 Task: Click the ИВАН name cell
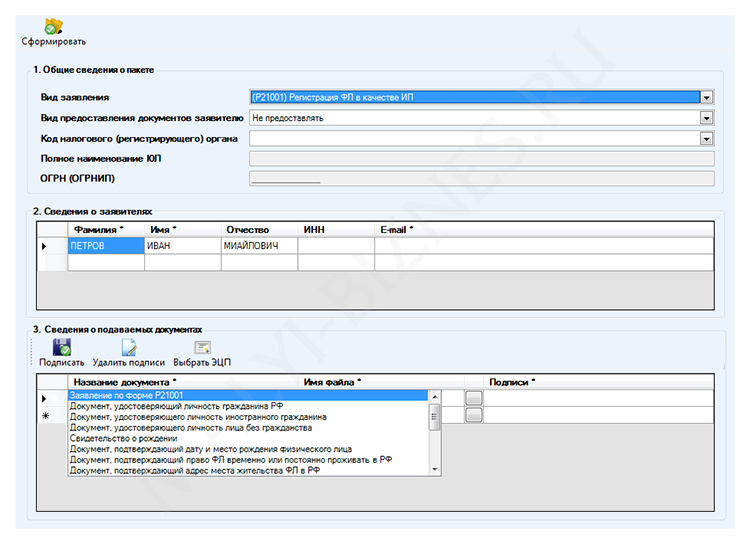(x=182, y=245)
